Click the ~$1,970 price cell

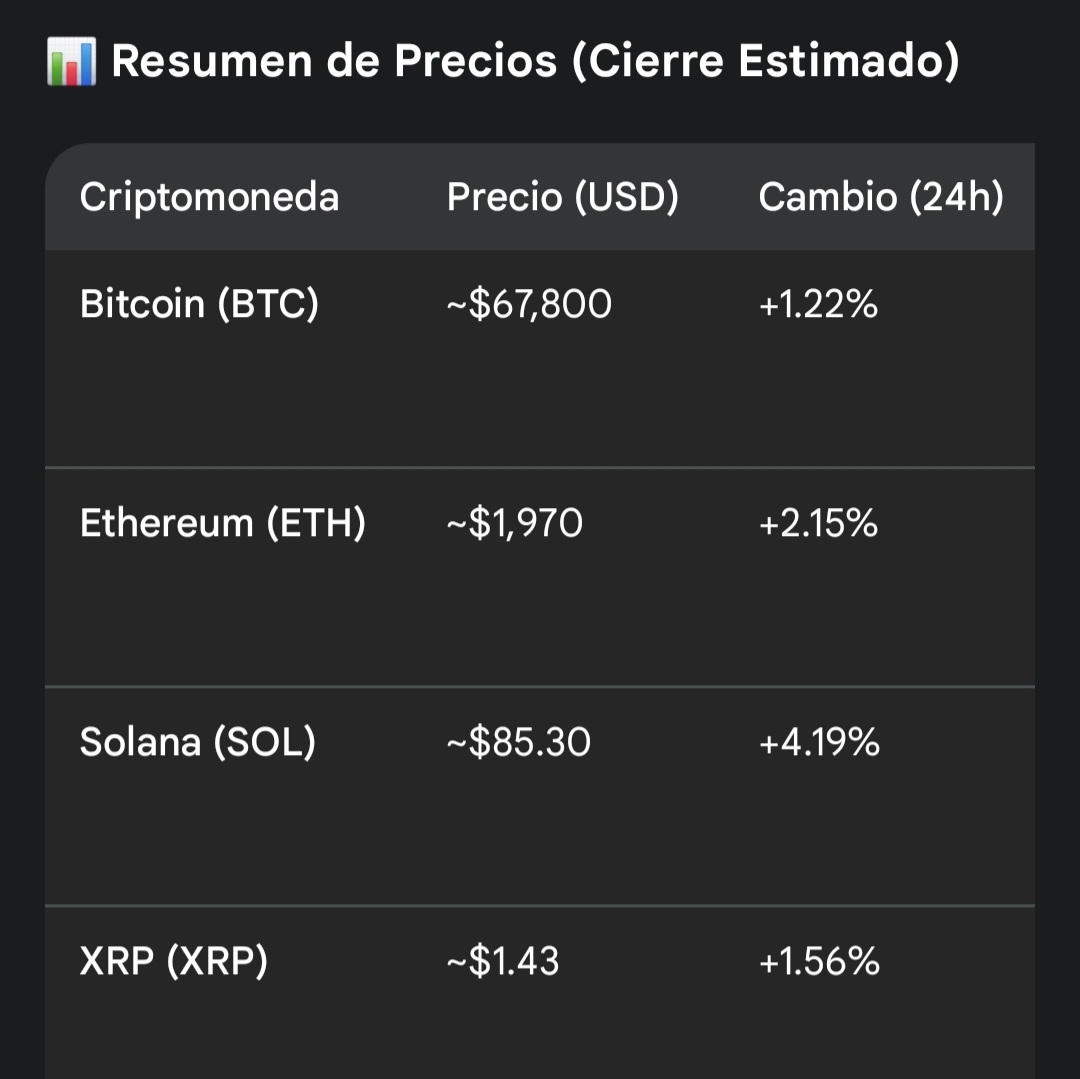514,523
